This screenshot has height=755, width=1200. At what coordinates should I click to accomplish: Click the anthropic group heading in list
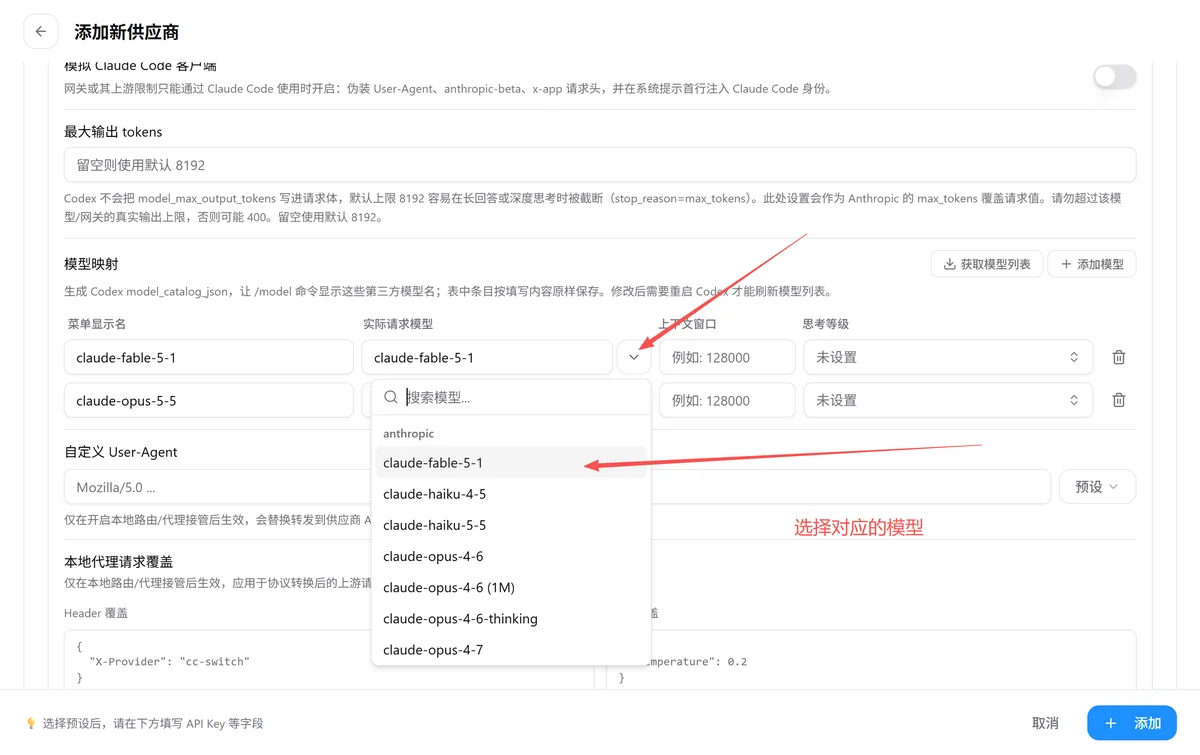(408, 433)
